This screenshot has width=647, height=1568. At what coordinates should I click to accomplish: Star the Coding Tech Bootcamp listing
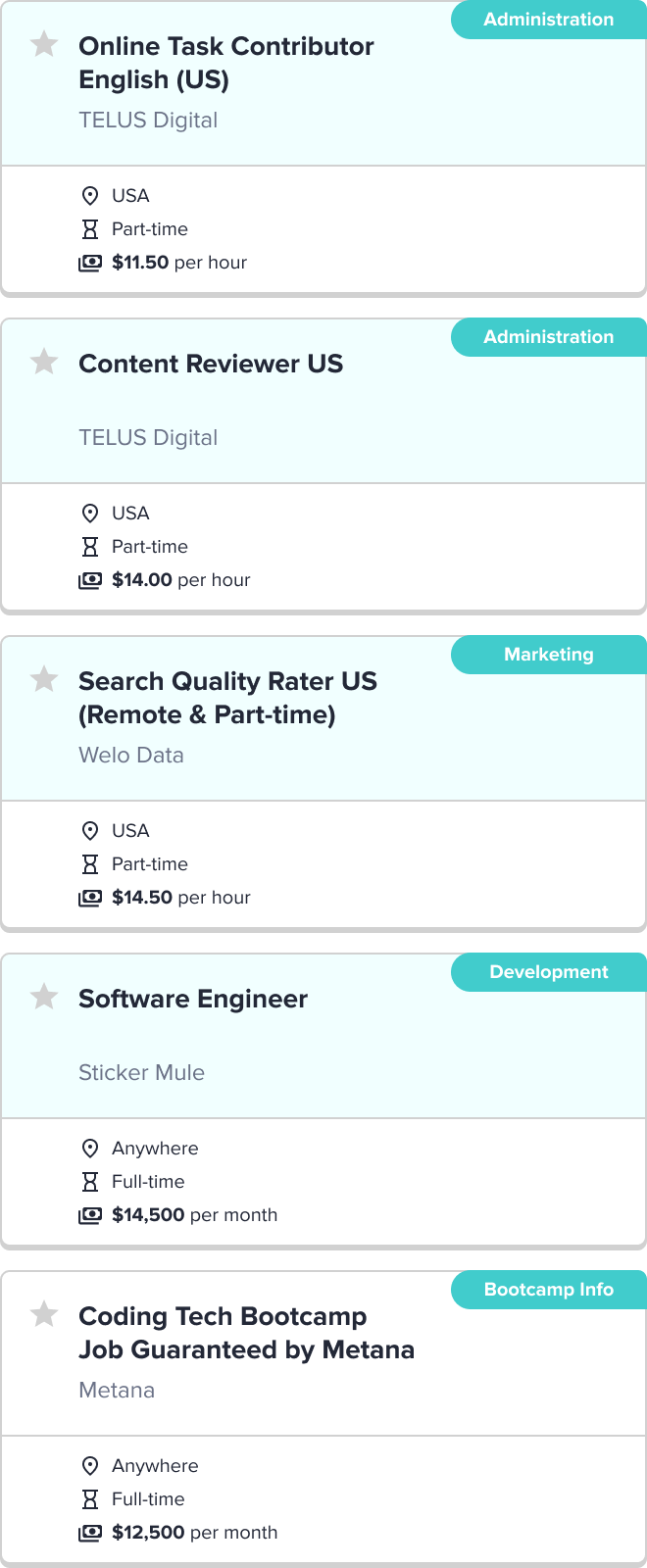[x=44, y=1314]
